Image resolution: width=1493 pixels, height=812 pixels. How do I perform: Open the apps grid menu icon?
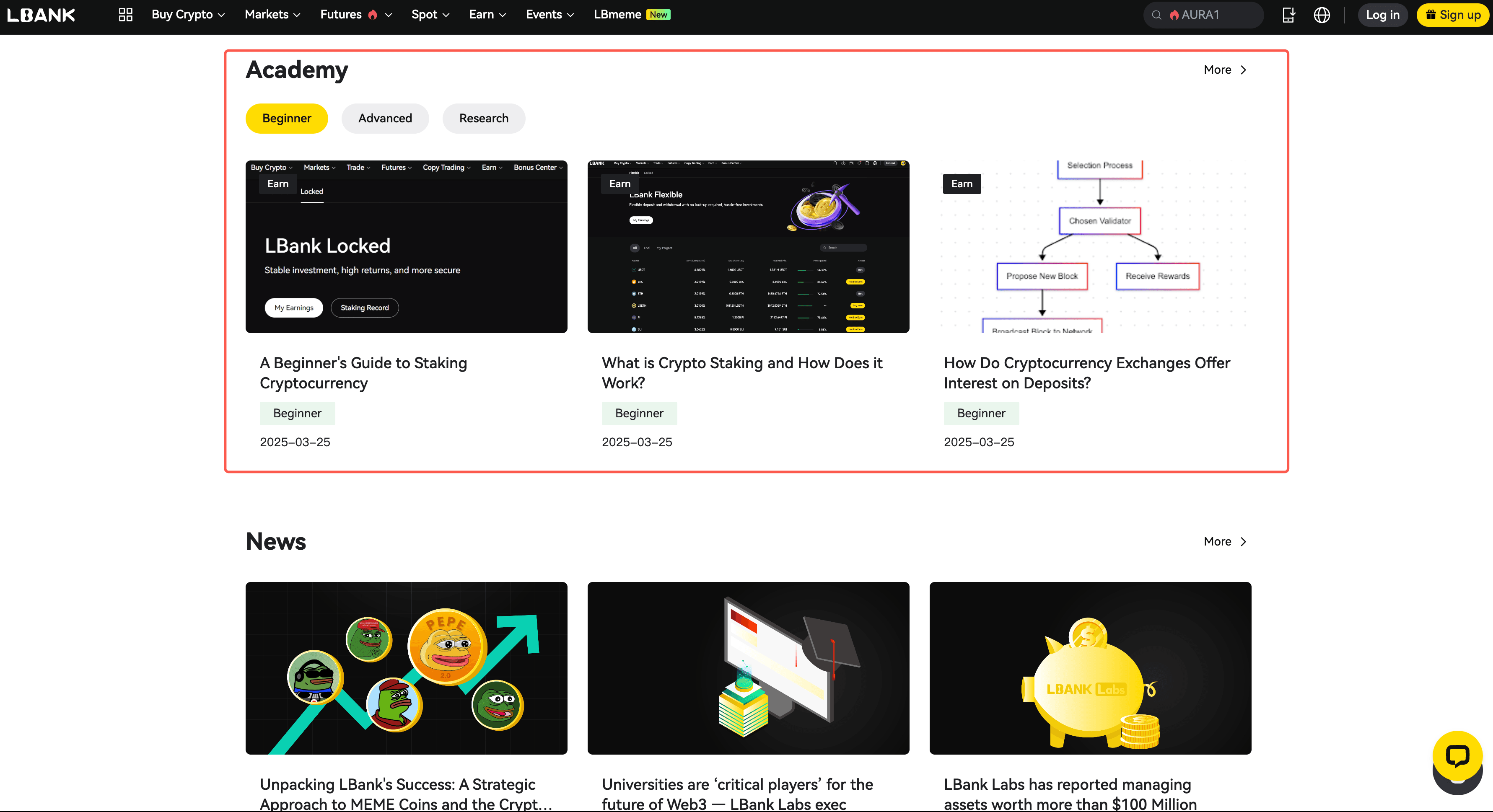pyautogui.click(x=126, y=15)
